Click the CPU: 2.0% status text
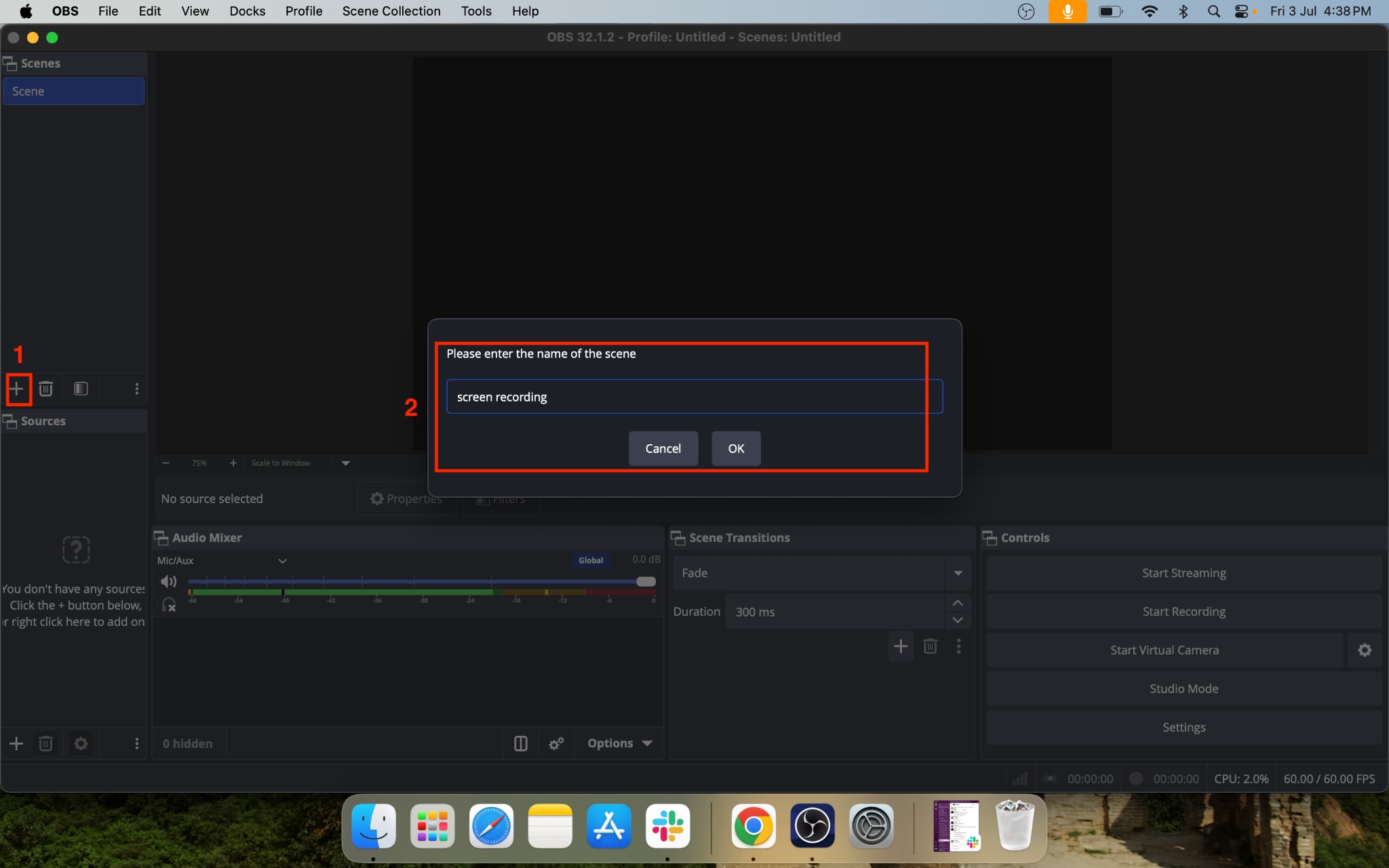The width and height of the screenshot is (1389, 868). point(1241,779)
